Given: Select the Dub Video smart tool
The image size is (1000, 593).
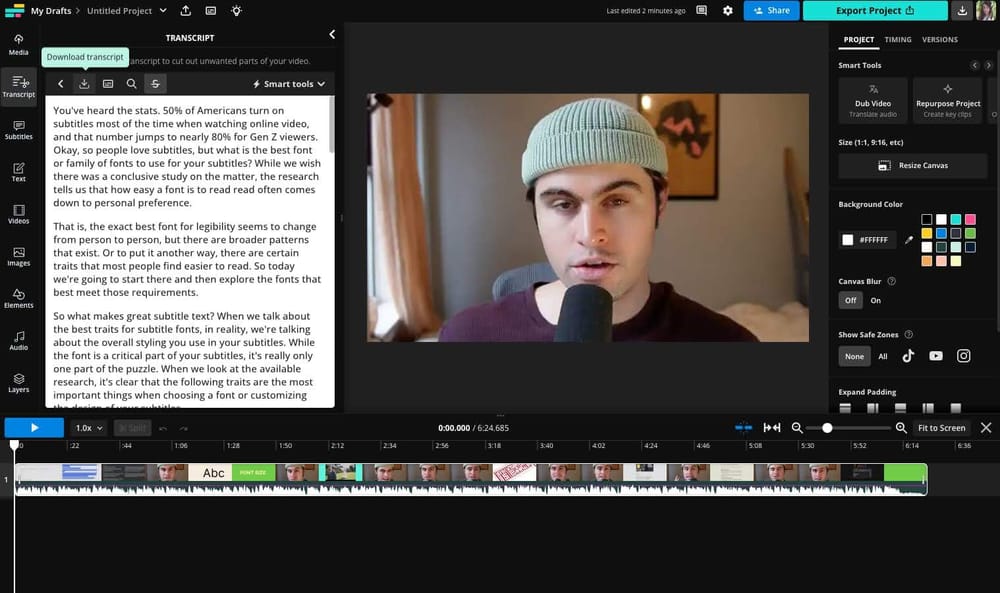Looking at the screenshot, I should 872,99.
